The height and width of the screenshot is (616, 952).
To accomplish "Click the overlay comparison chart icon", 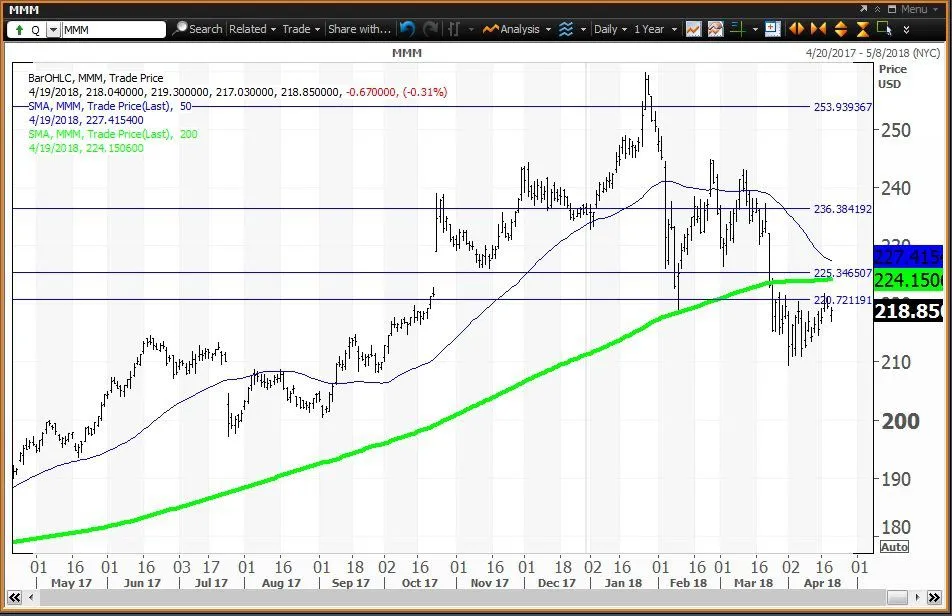I will tap(716, 29).
